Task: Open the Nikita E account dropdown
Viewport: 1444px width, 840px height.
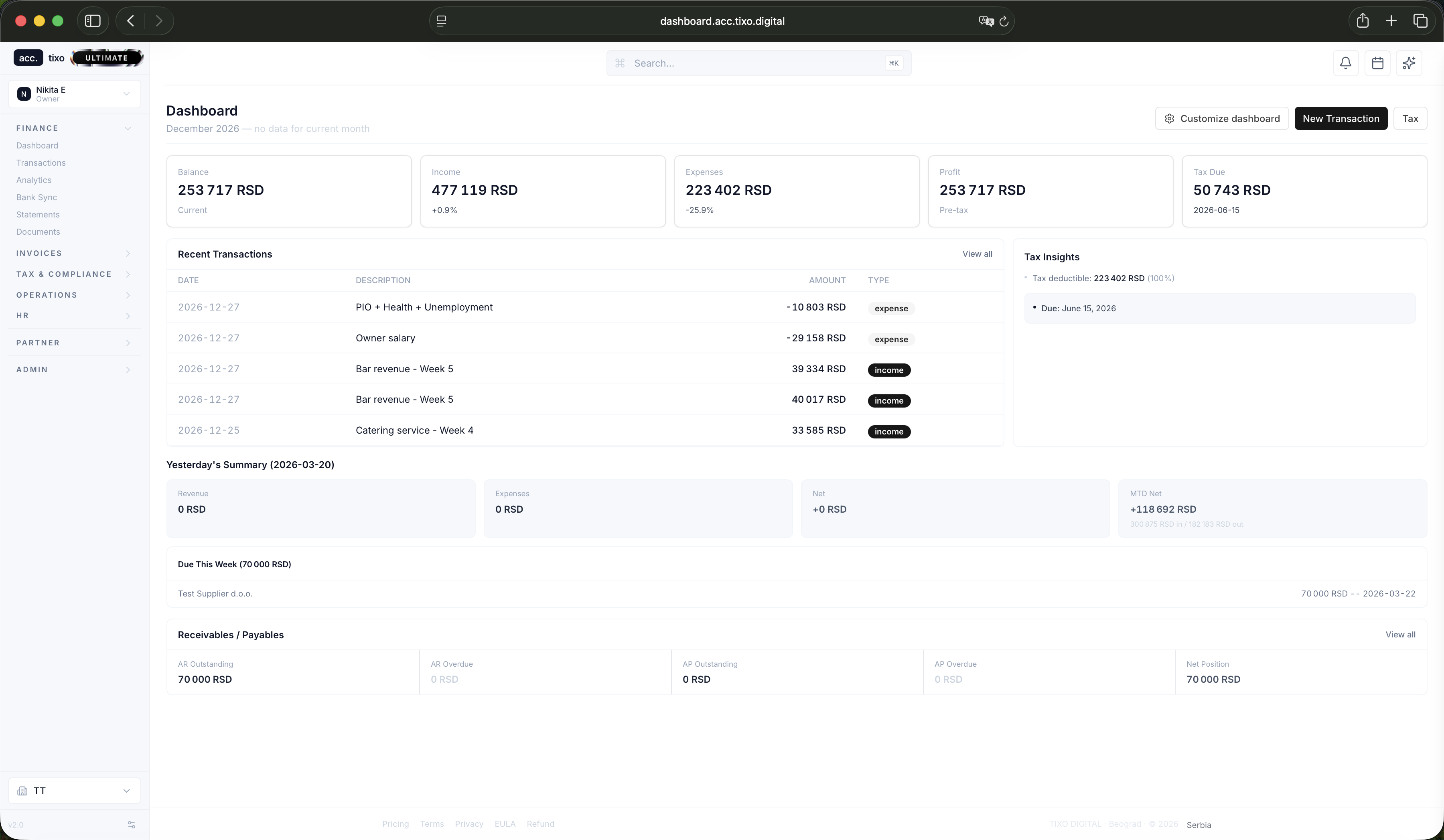Action: pos(75,94)
